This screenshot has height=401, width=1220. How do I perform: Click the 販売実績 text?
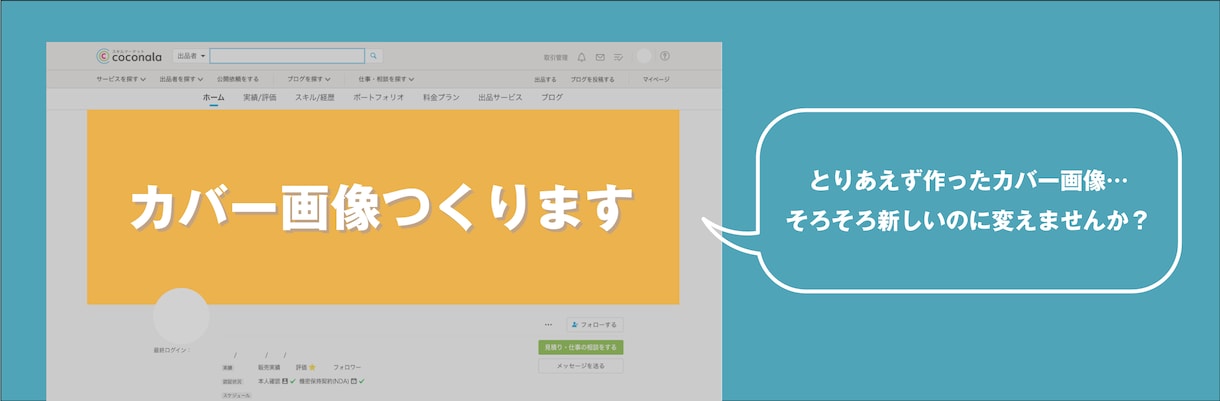tap(269, 368)
